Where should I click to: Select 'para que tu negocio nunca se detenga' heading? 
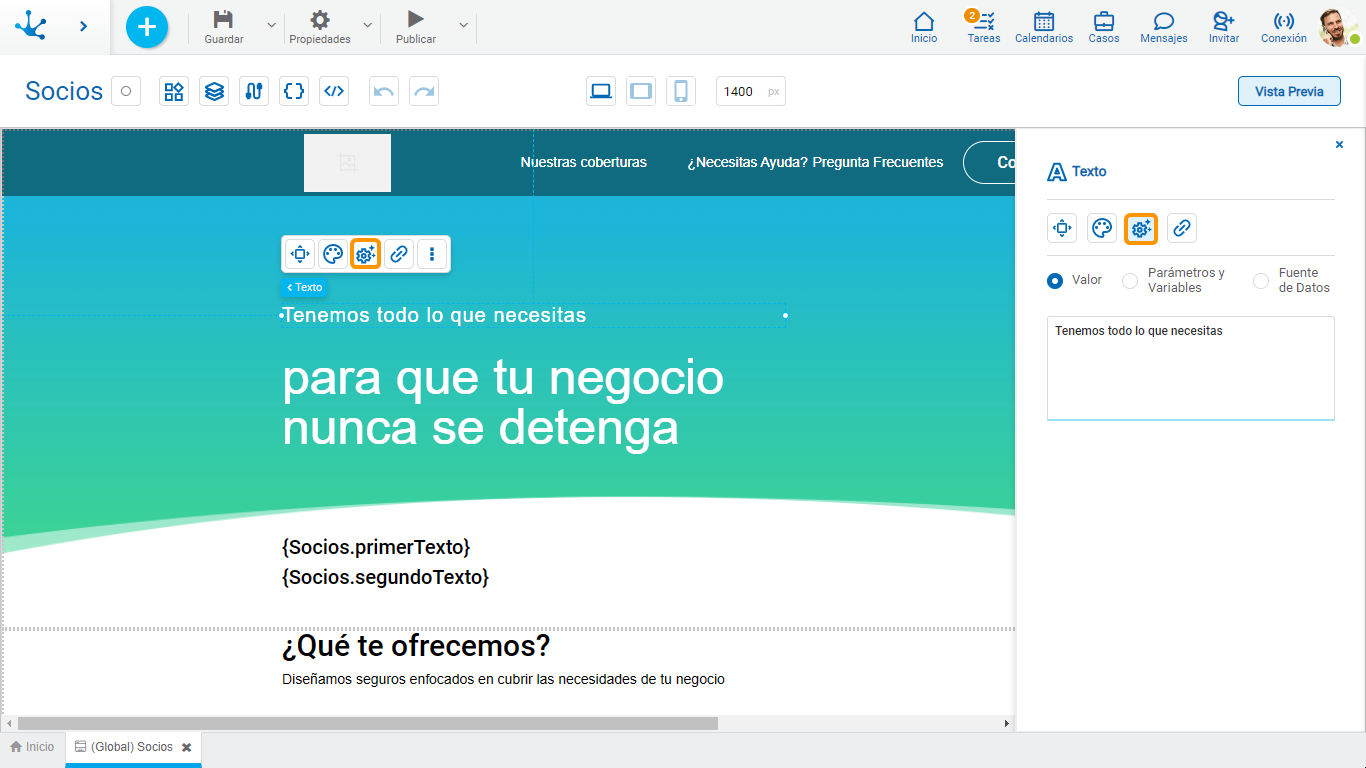[503, 403]
